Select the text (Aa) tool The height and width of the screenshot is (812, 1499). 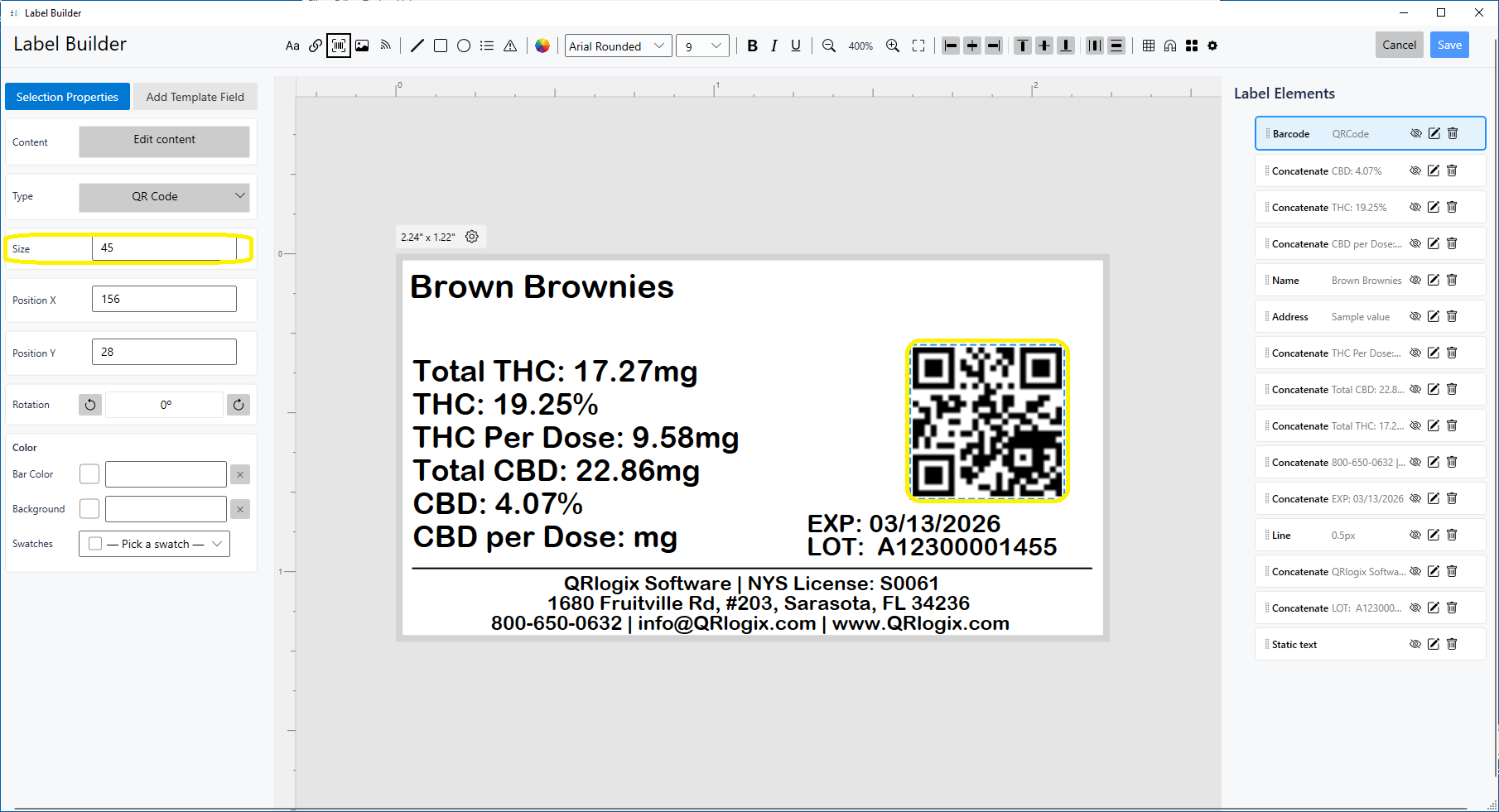click(292, 46)
